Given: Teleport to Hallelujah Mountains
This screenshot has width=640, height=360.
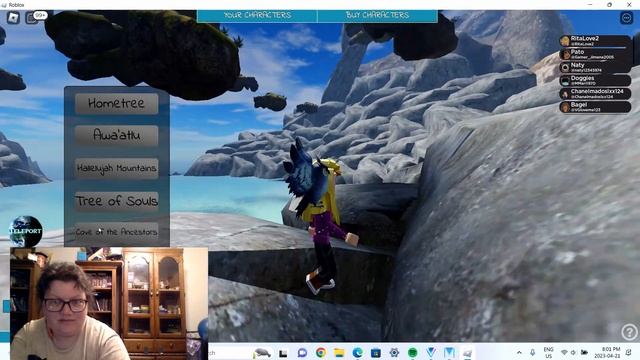Looking at the screenshot, I should [x=117, y=168].
